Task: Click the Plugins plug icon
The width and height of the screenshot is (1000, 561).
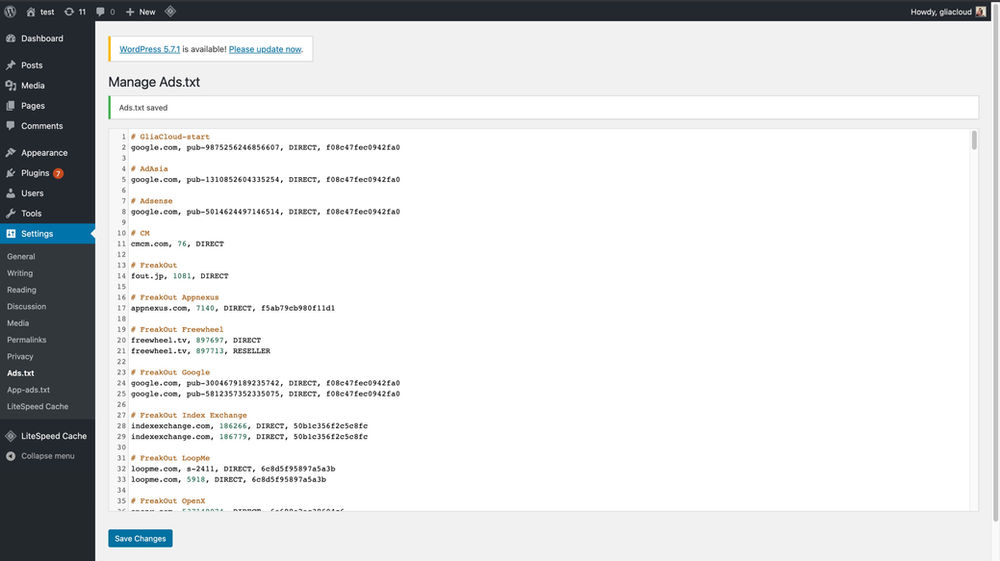Action: (11, 173)
